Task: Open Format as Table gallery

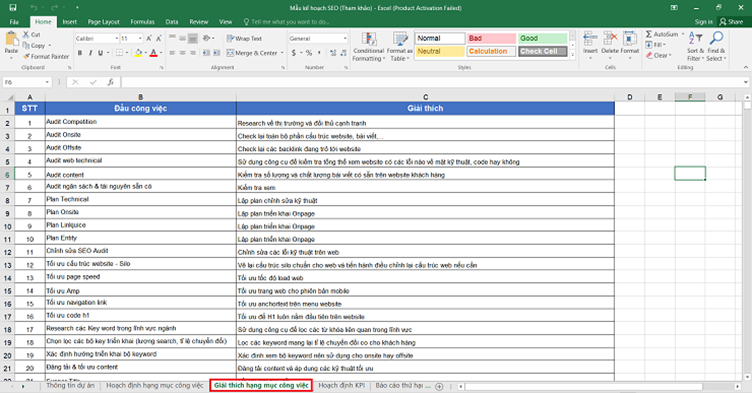Action: pos(400,47)
